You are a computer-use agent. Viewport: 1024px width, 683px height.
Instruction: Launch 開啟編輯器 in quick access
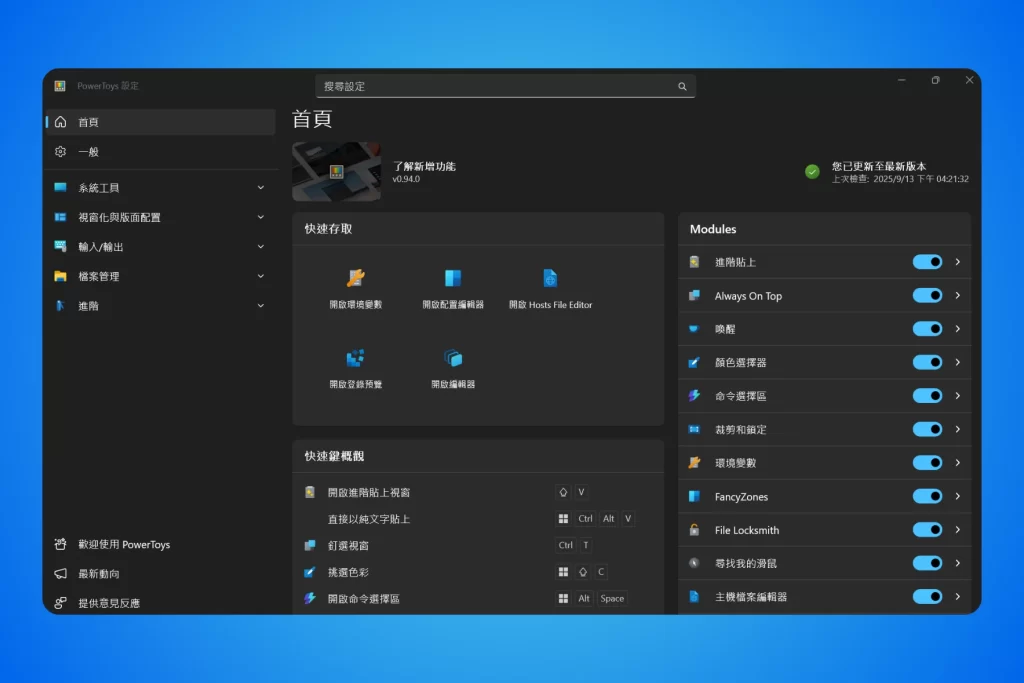click(x=452, y=366)
